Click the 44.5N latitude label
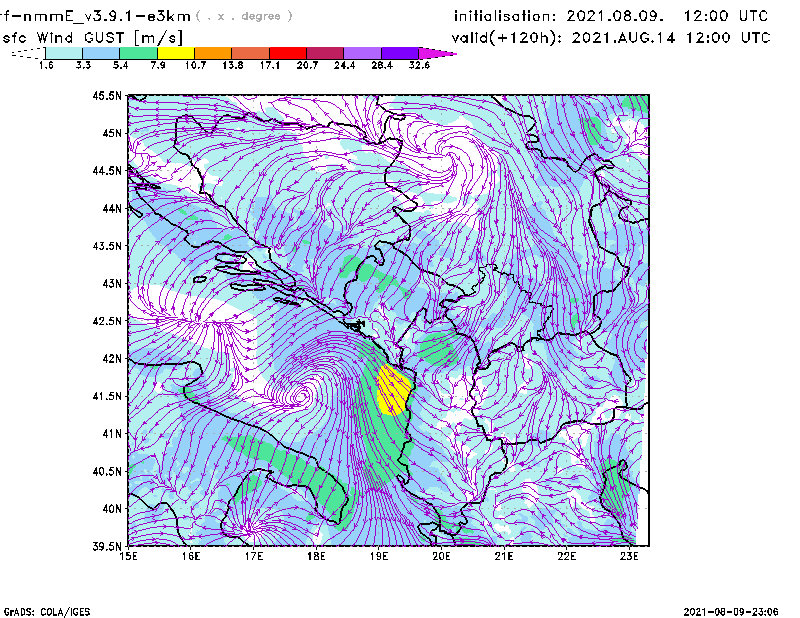Screen dimensions: 800x618 coord(107,170)
